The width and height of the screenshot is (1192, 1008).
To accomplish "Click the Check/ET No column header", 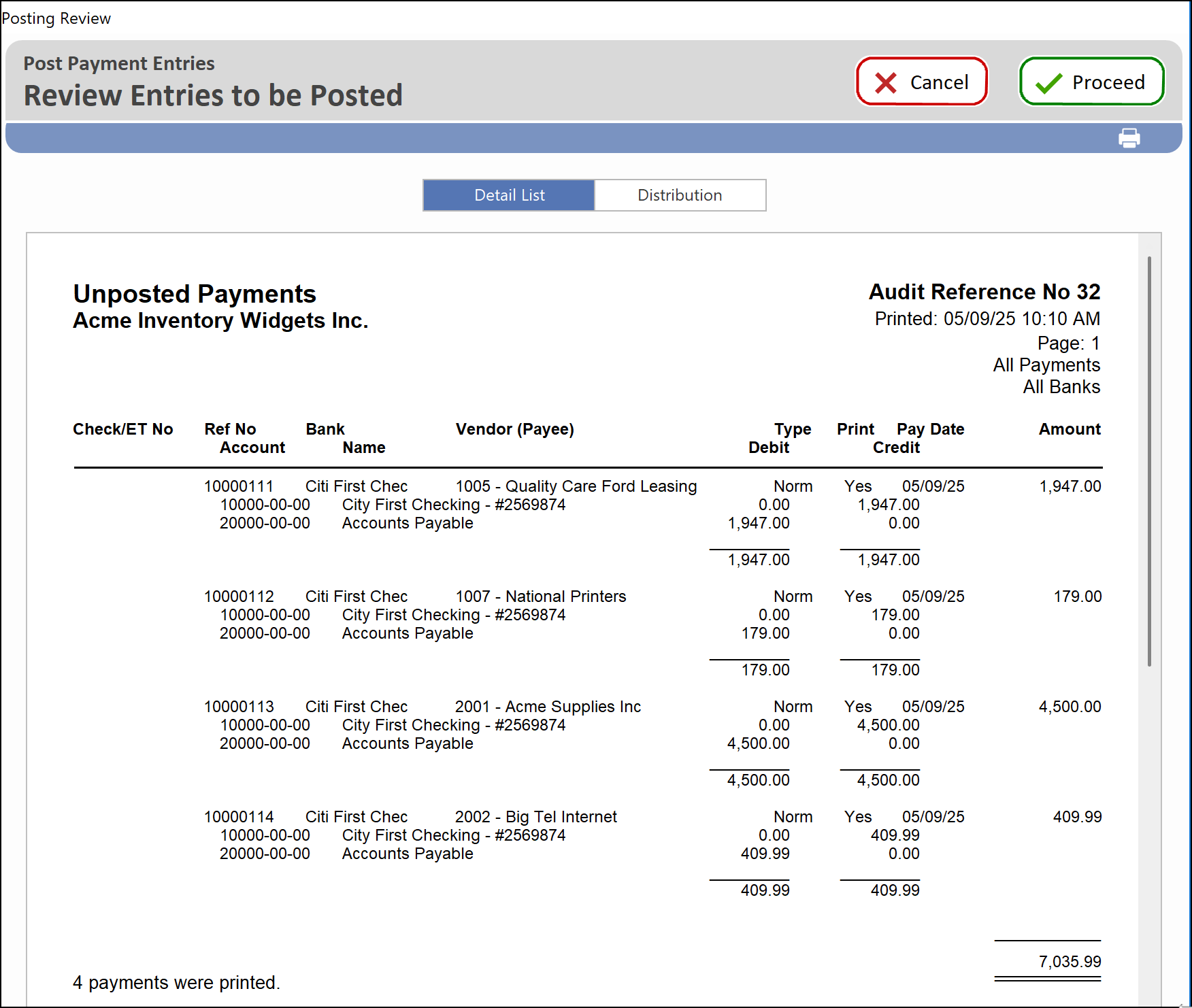I will click(123, 429).
